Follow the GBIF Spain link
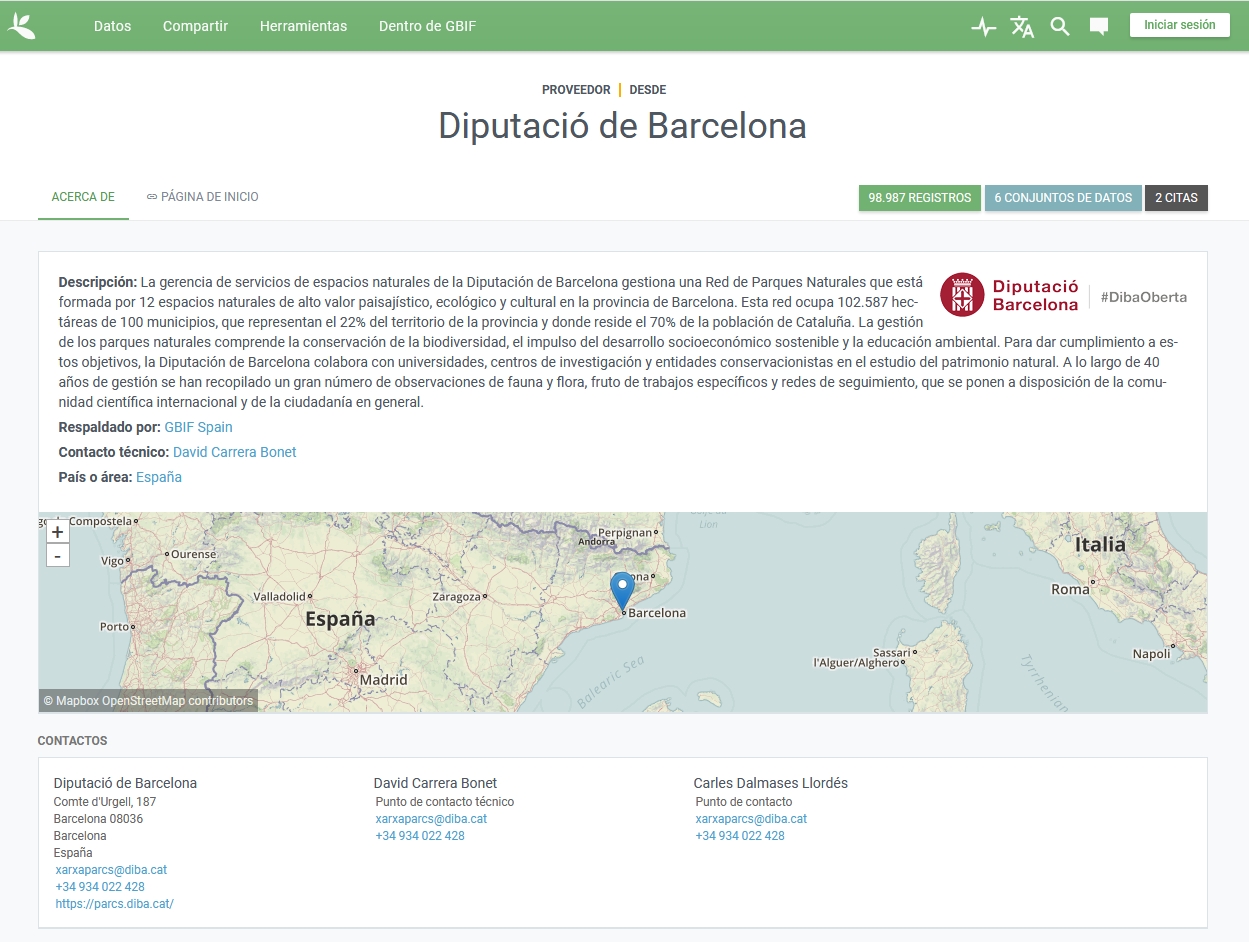This screenshot has height=942, width=1249. coord(198,427)
